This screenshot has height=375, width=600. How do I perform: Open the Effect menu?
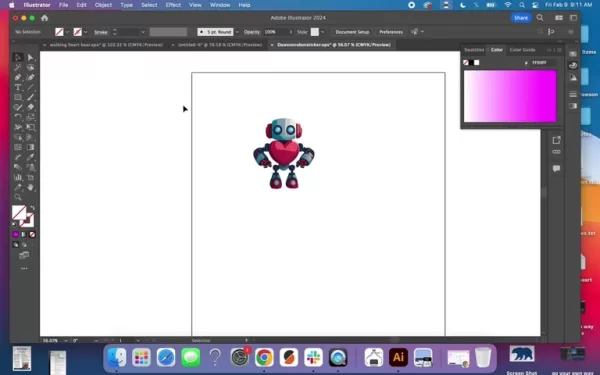[x=173, y=5]
